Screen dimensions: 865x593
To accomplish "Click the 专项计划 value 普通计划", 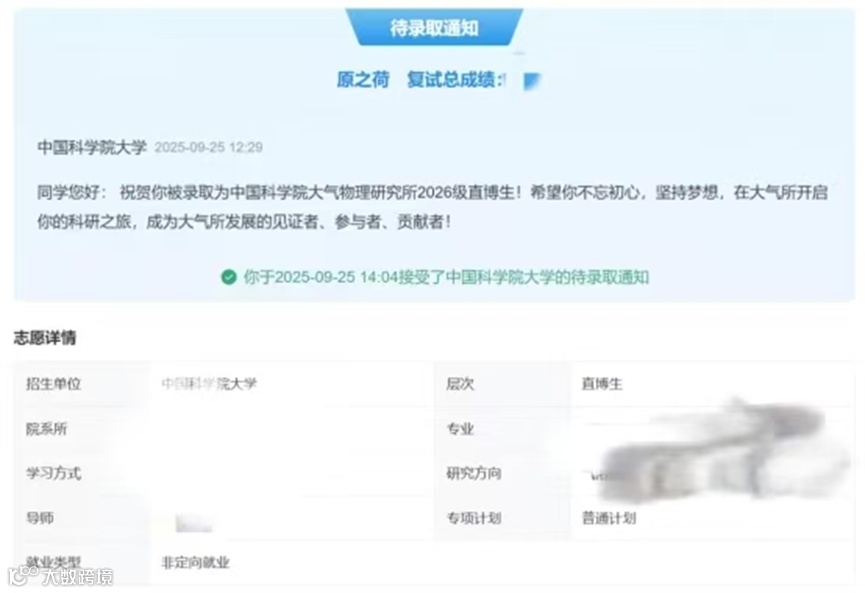I will click(609, 518).
